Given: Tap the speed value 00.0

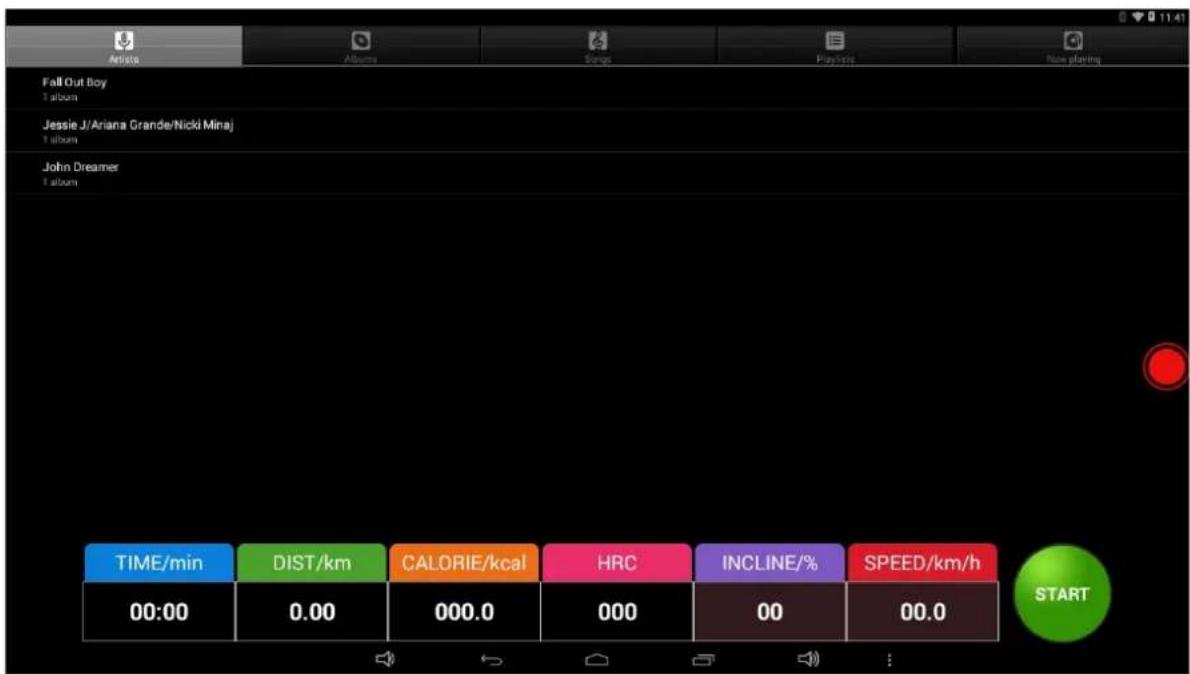Looking at the screenshot, I should (922, 612).
